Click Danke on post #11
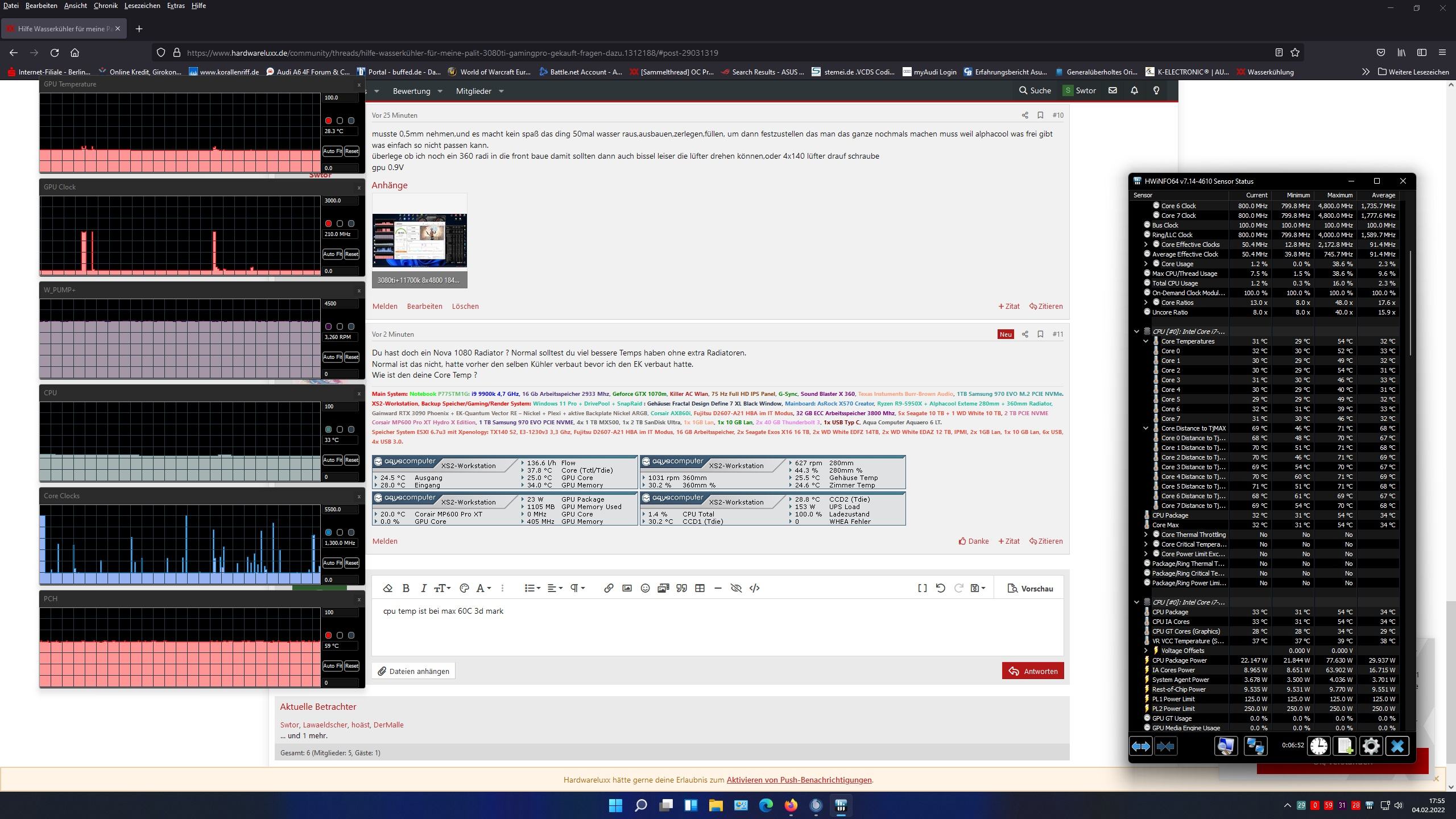 (974, 541)
